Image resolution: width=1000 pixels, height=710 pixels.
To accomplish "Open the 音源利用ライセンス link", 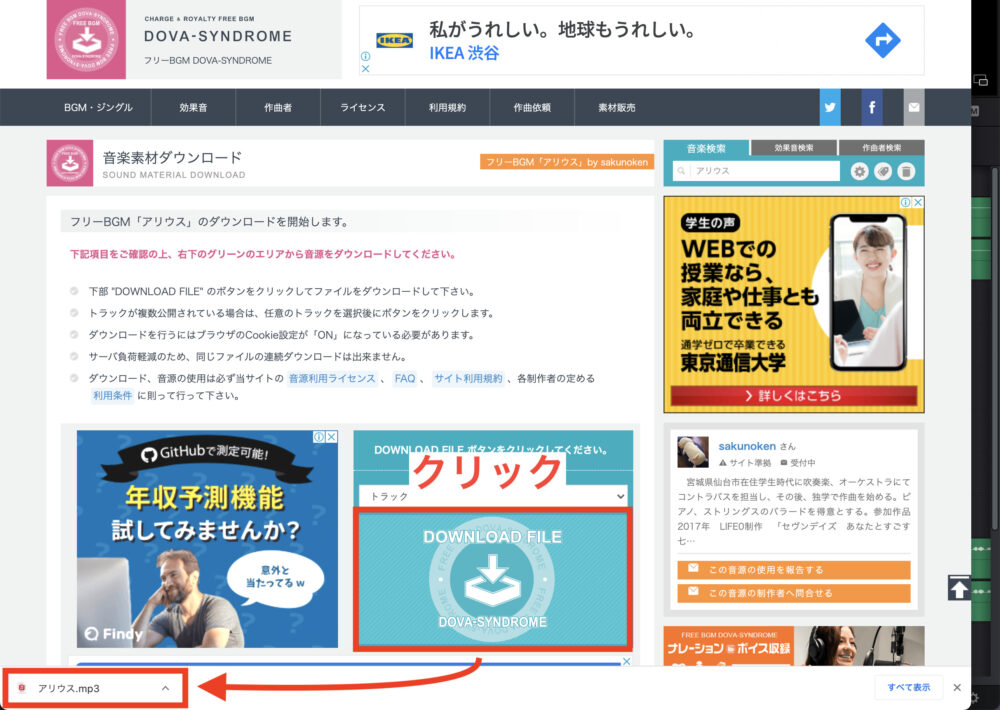I will click(332, 378).
